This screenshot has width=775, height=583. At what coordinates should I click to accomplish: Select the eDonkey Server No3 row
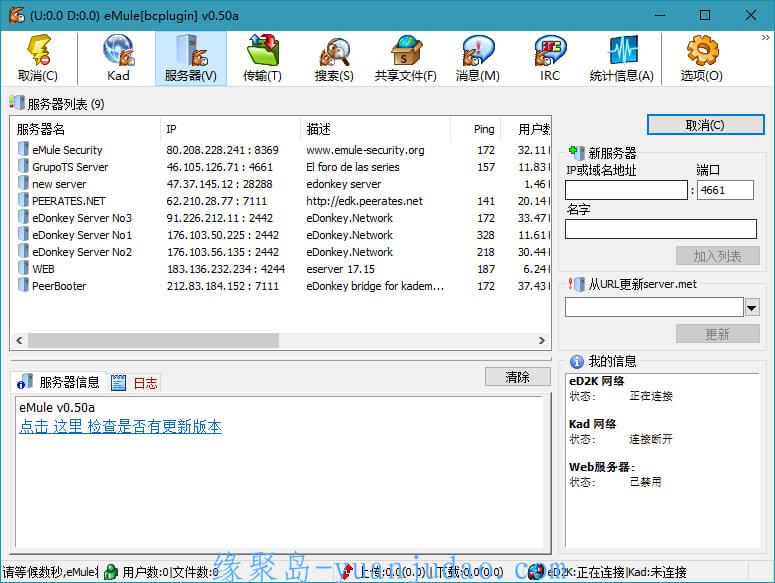(280, 217)
